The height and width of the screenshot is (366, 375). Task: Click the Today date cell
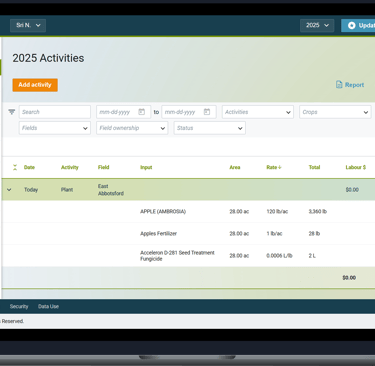pyautogui.click(x=31, y=190)
